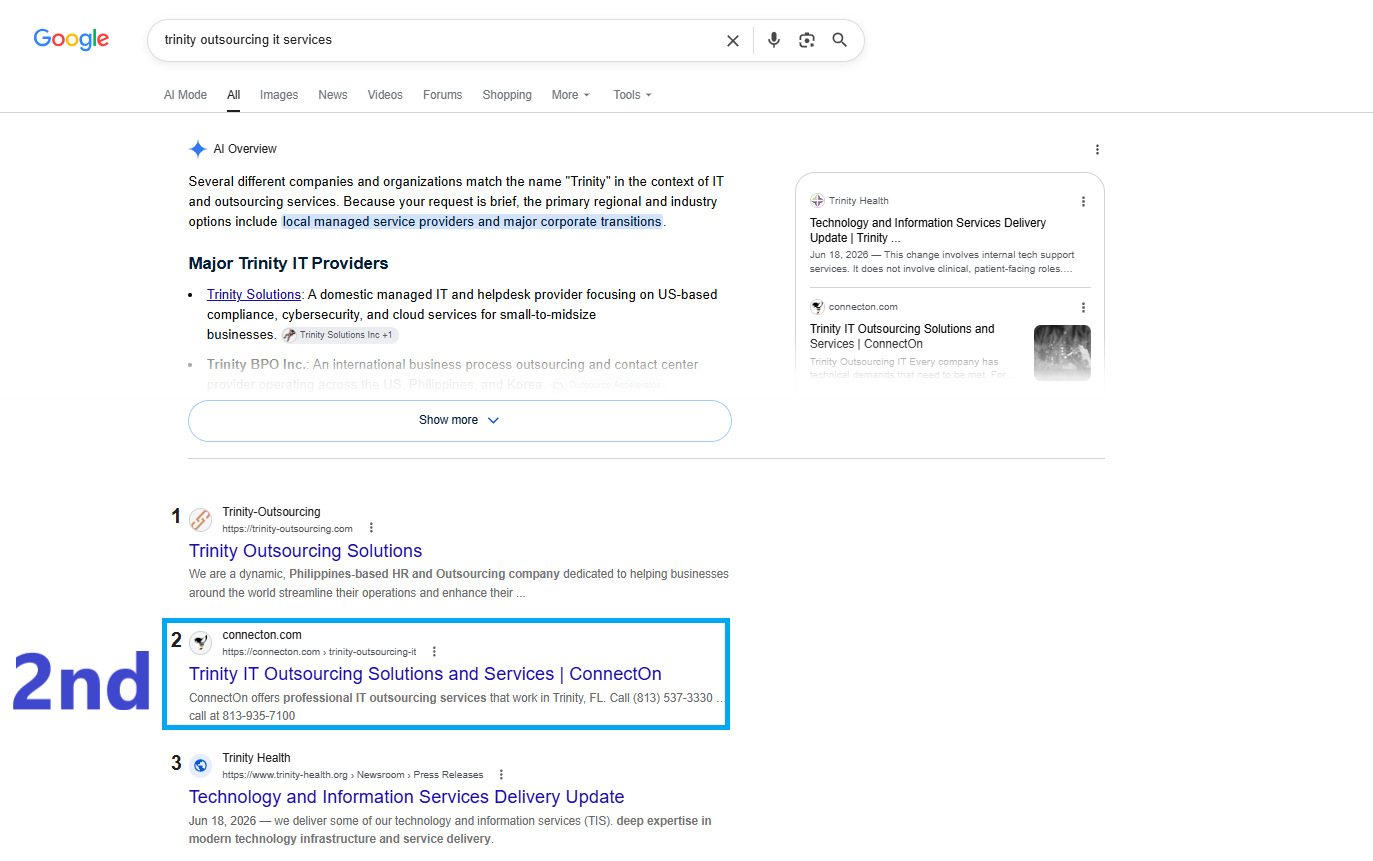Click the Major Trinity IT Providers heading

coord(288,264)
